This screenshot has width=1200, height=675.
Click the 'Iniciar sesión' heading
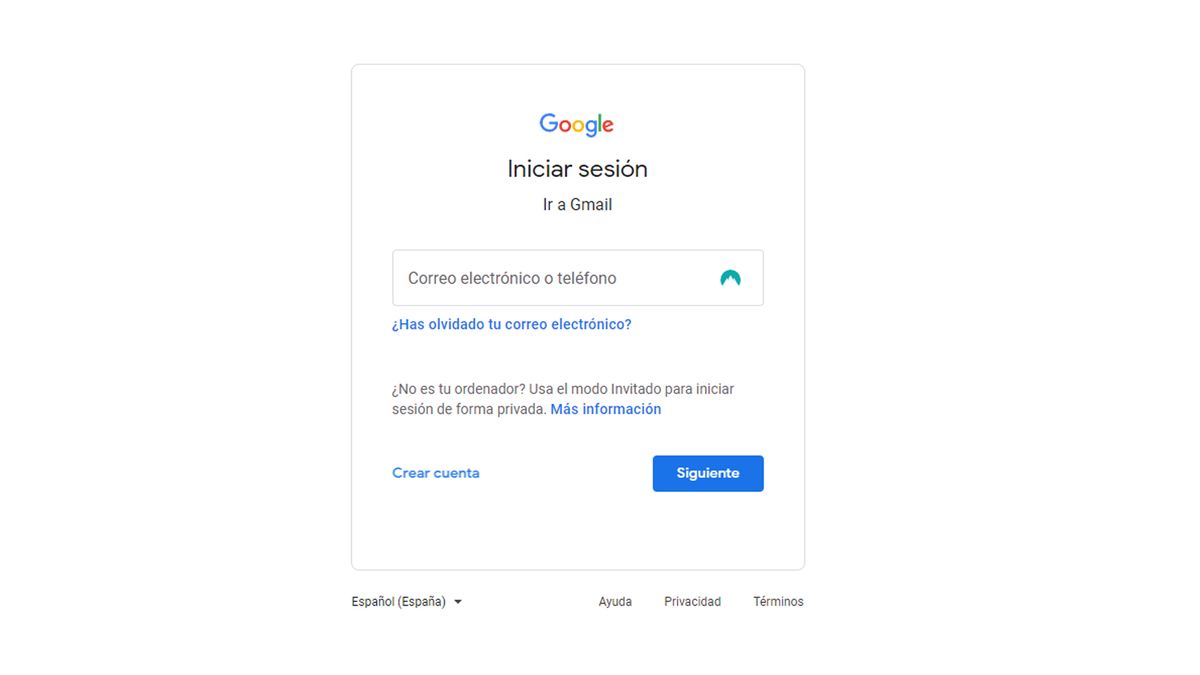(577, 168)
